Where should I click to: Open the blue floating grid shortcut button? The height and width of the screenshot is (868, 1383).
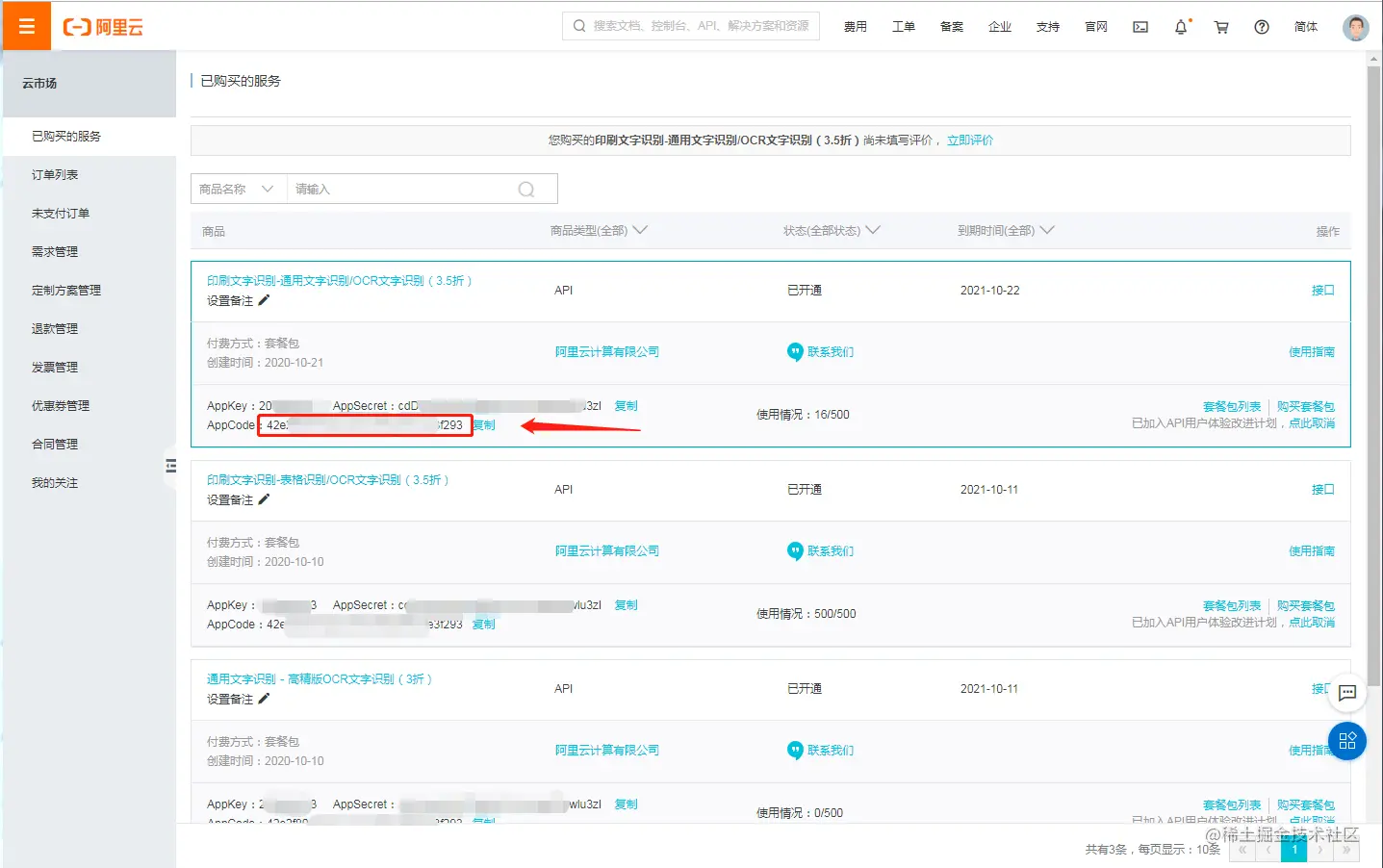pos(1347,741)
